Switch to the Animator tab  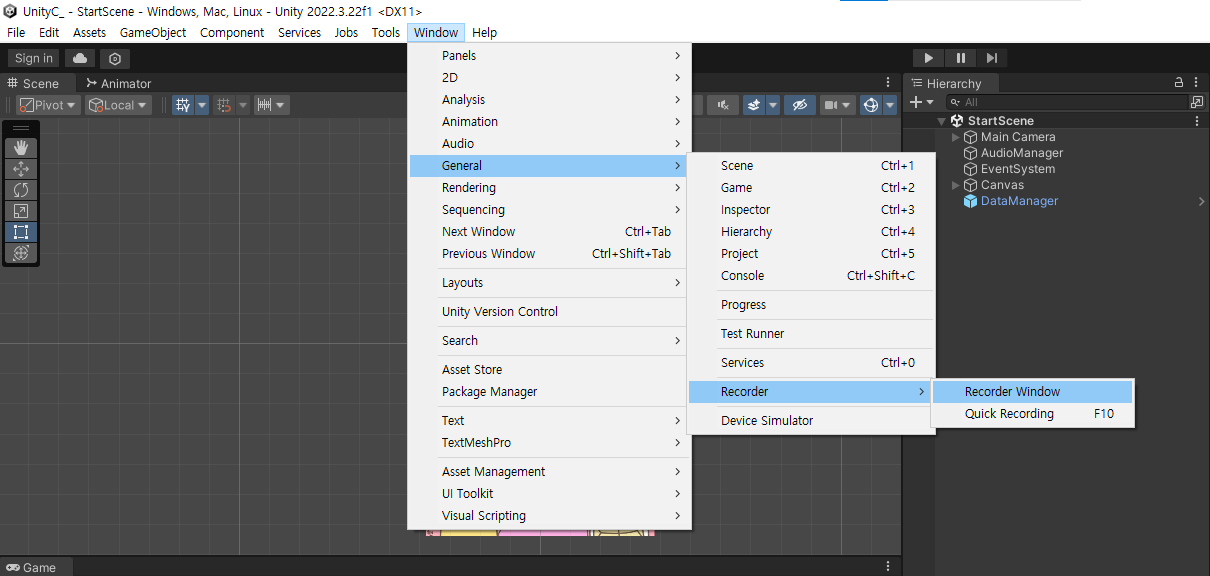(118, 83)
